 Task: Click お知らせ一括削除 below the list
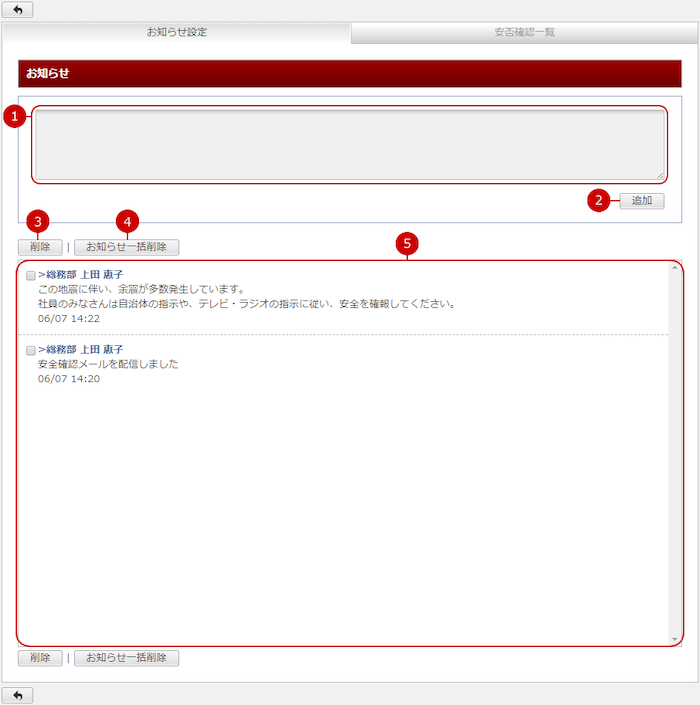(126, 658)
